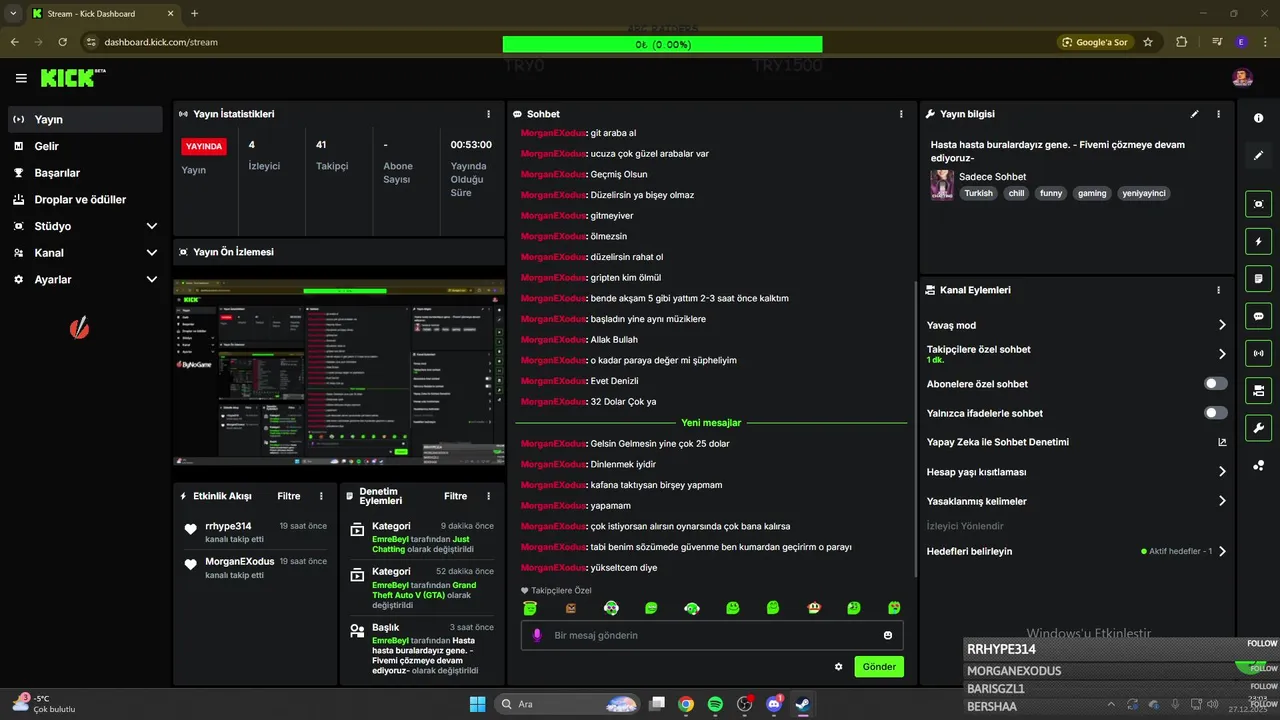Open external link icon for Yapay Zeka Denetimi
Image resolution: width=1280 pixels, height=720 pixels.
click(x=1222, y=442)
